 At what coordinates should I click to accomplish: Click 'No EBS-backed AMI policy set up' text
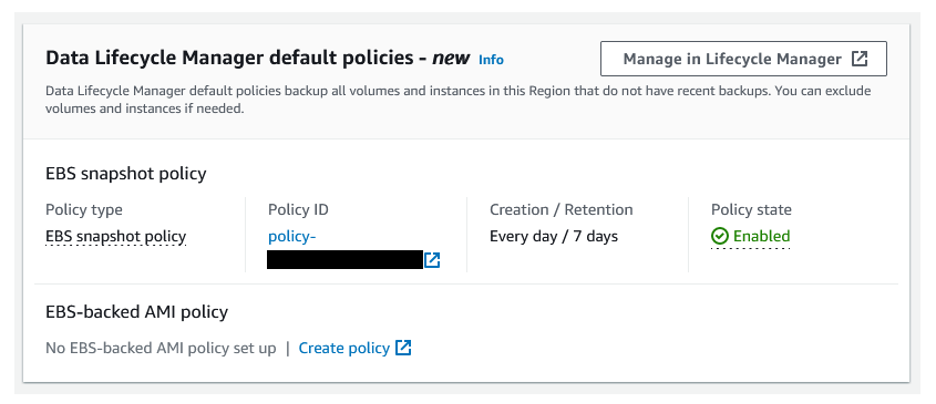coord(161,347)
